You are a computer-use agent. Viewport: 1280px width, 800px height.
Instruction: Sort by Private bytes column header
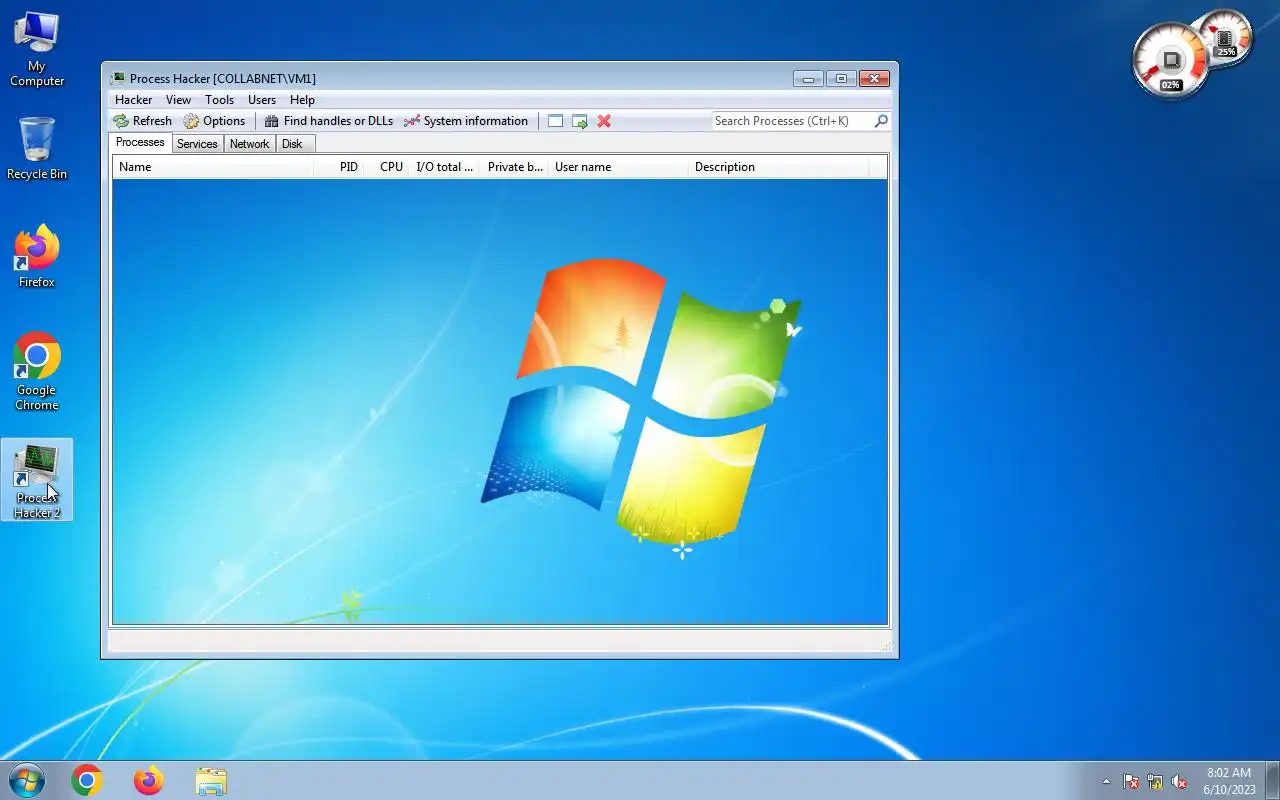(x=515, y=167)
